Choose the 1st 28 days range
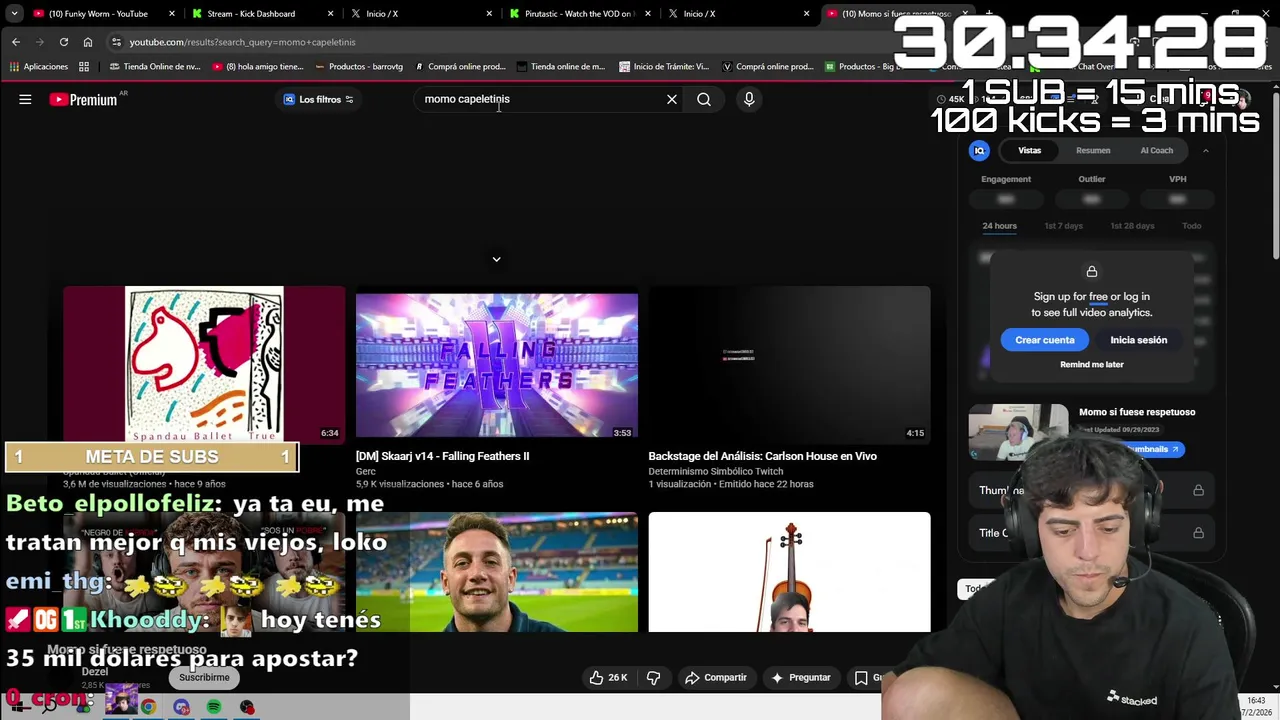Screen dimensions: 1280x720 (1132, 226)
